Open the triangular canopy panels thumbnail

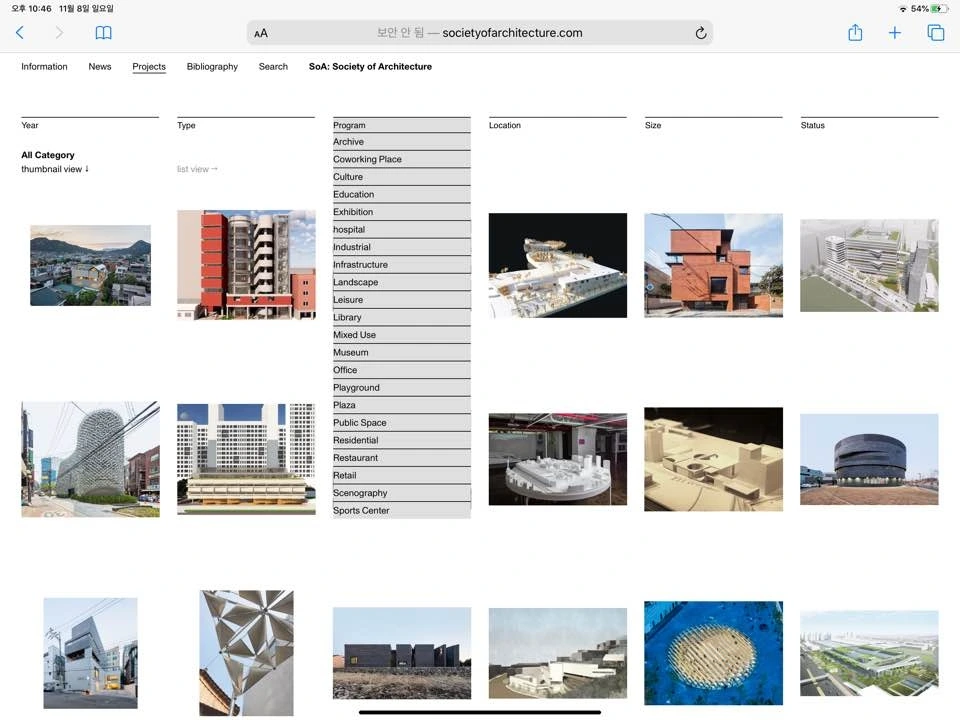pyautogui.click(x=246, y=653)
